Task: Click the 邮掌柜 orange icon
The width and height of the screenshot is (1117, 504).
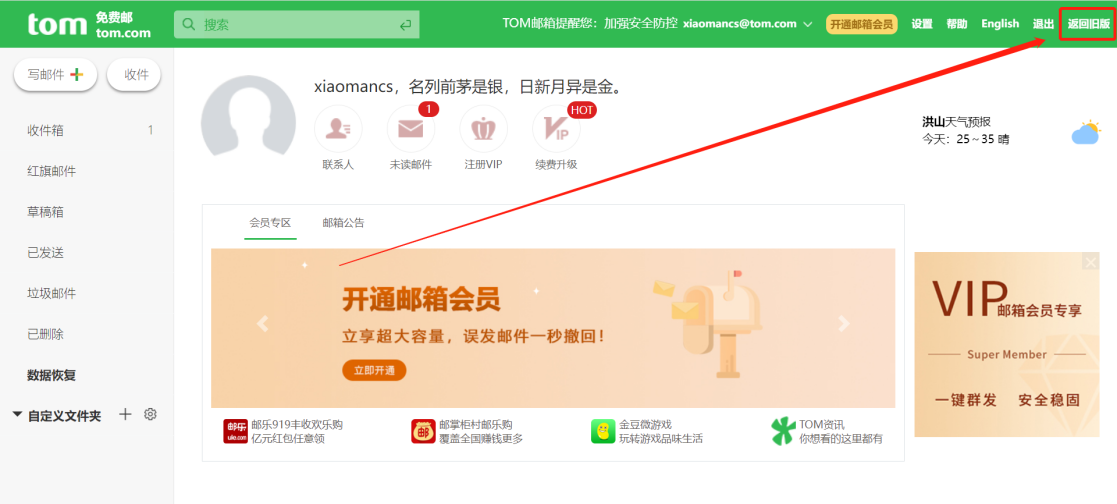Action: pos(423,431)
